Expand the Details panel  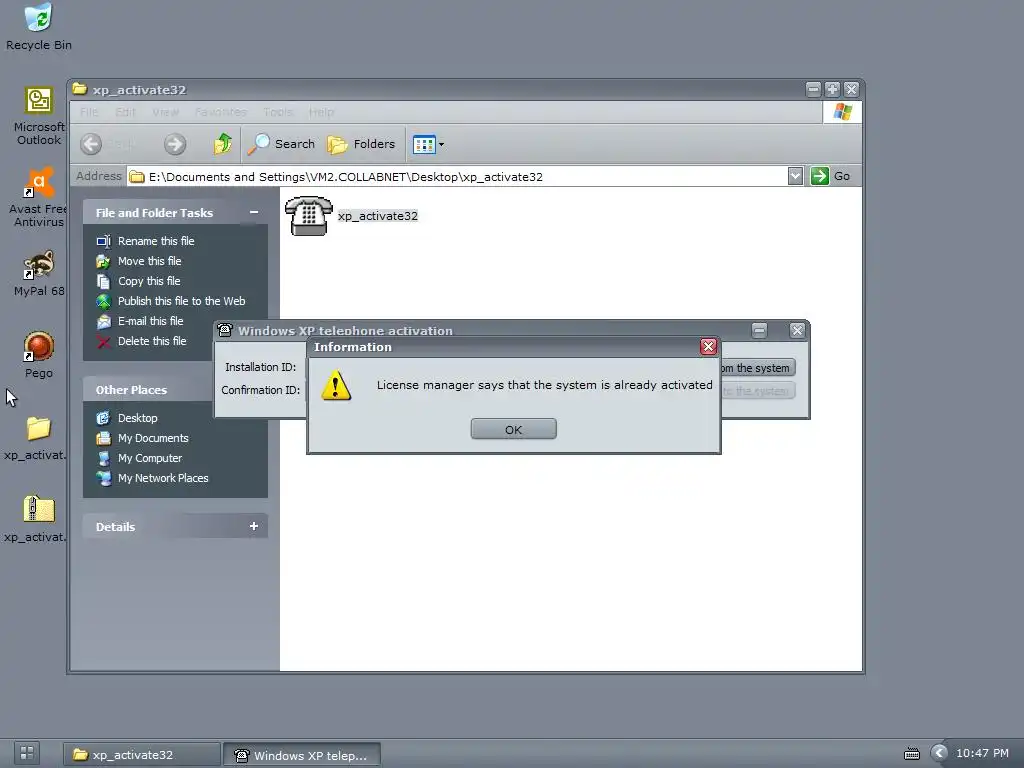(253, 526)
